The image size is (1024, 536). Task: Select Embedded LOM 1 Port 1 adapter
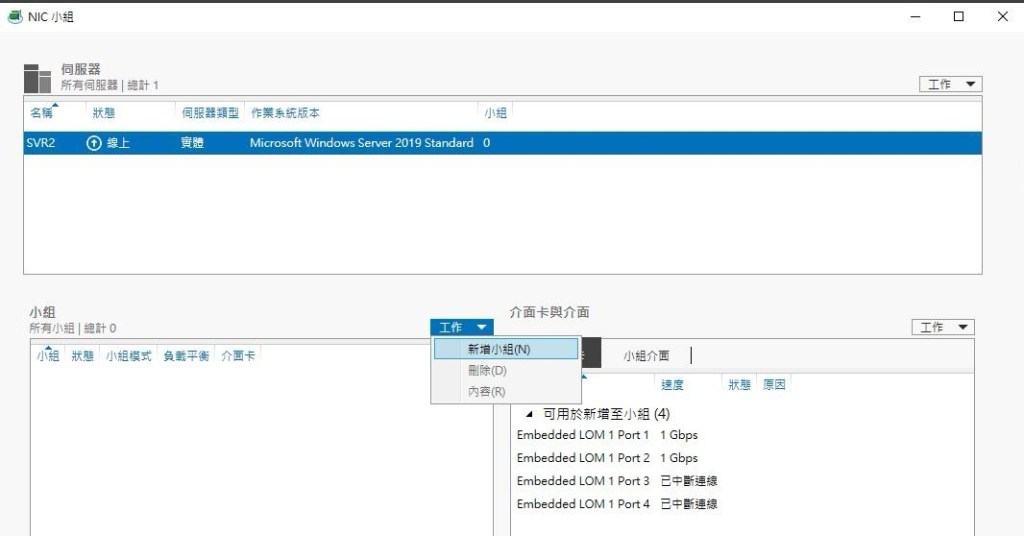pos(582,435)
